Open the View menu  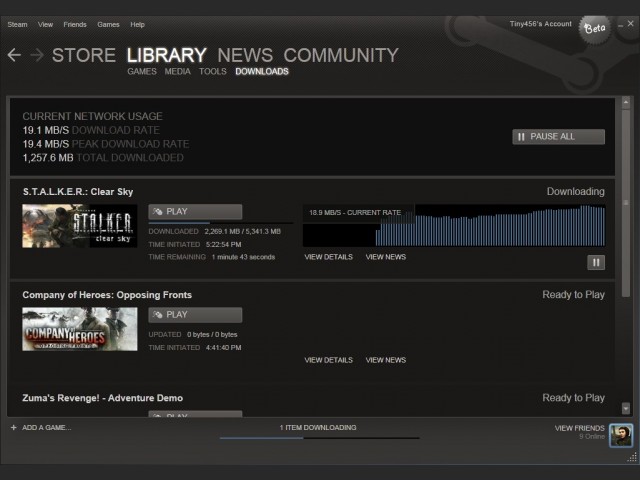pyautogui.click(x=45, y=24)
